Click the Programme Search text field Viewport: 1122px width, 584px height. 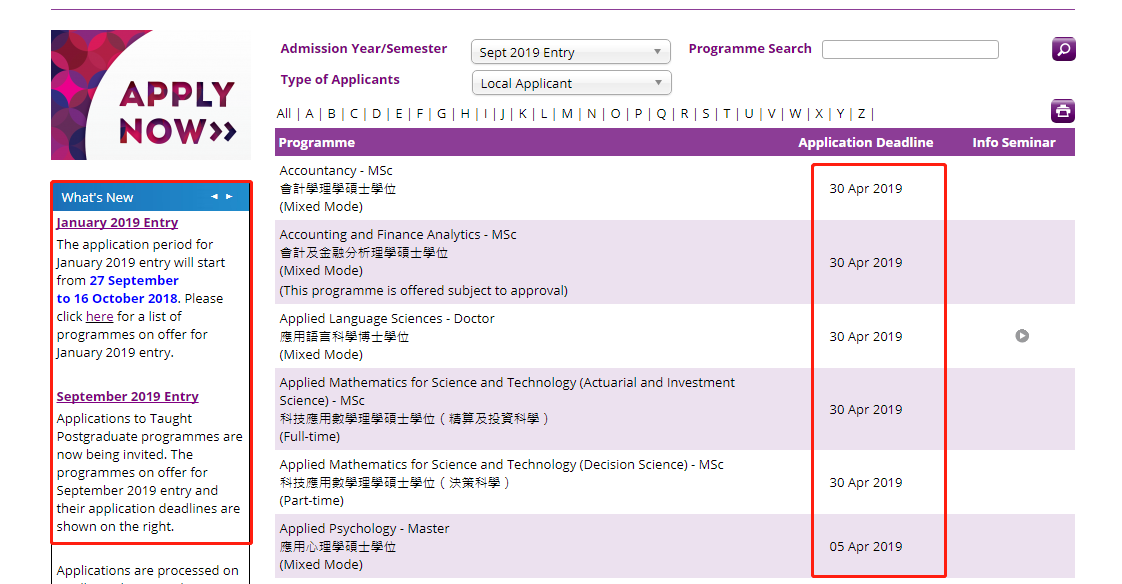point(910,49)
